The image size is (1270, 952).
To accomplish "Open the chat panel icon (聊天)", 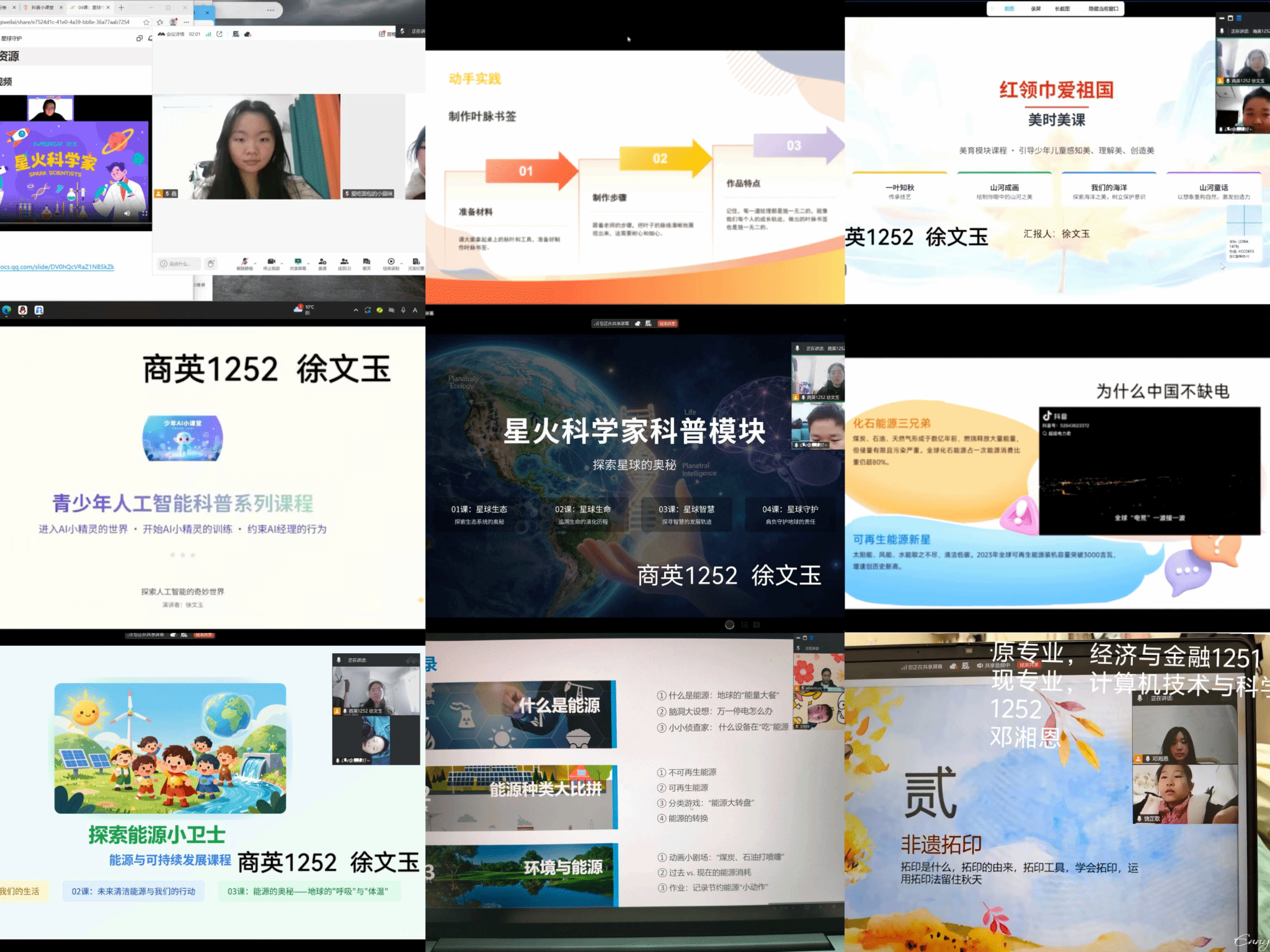I will pos(366,262).
